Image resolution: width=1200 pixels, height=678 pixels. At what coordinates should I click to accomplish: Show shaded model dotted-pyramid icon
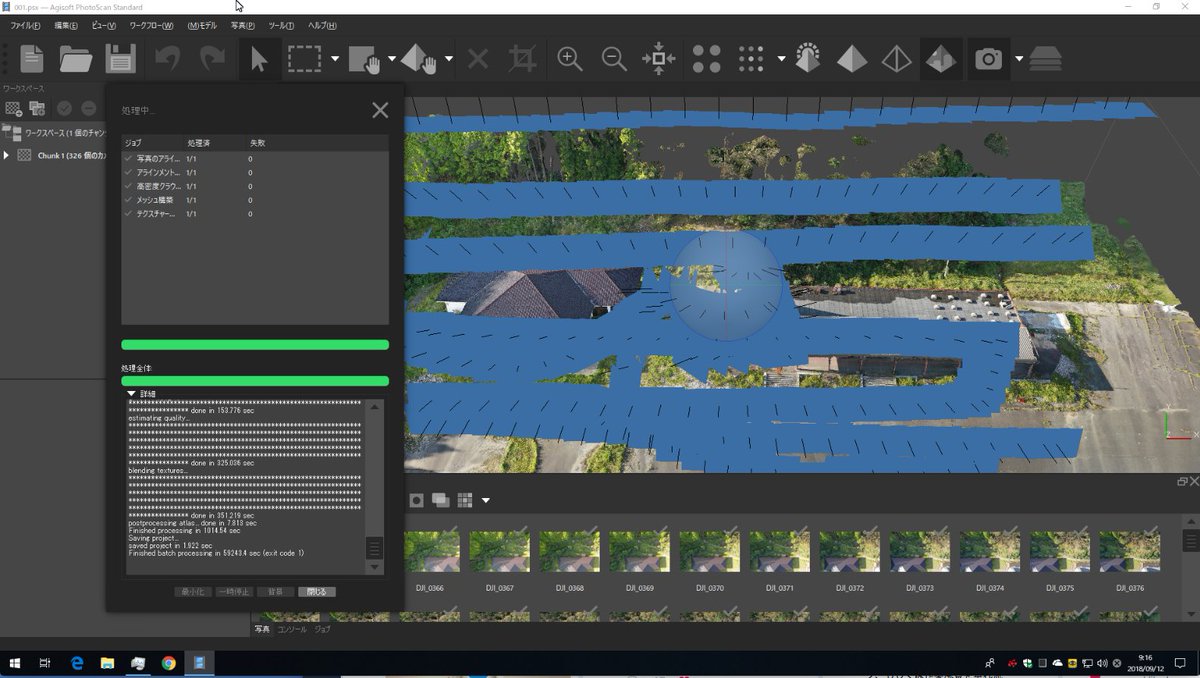click(x=808, y=59)
